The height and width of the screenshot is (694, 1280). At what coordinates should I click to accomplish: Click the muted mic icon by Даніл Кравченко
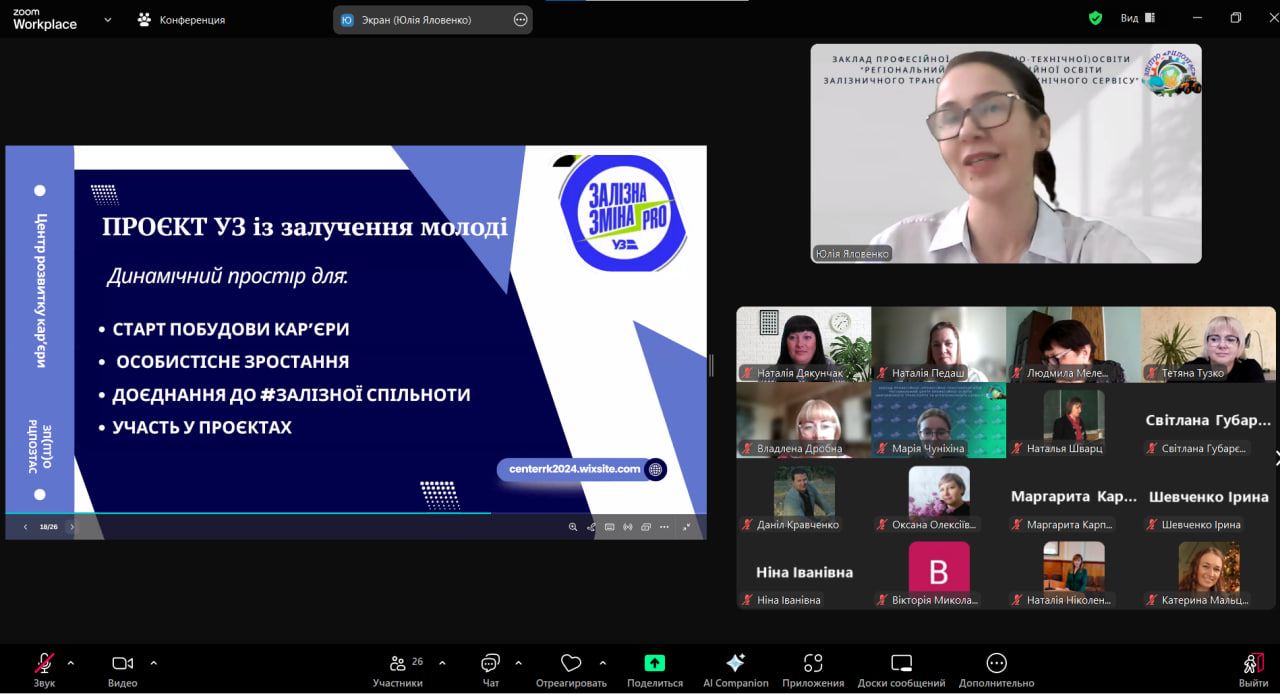(747, 524)
